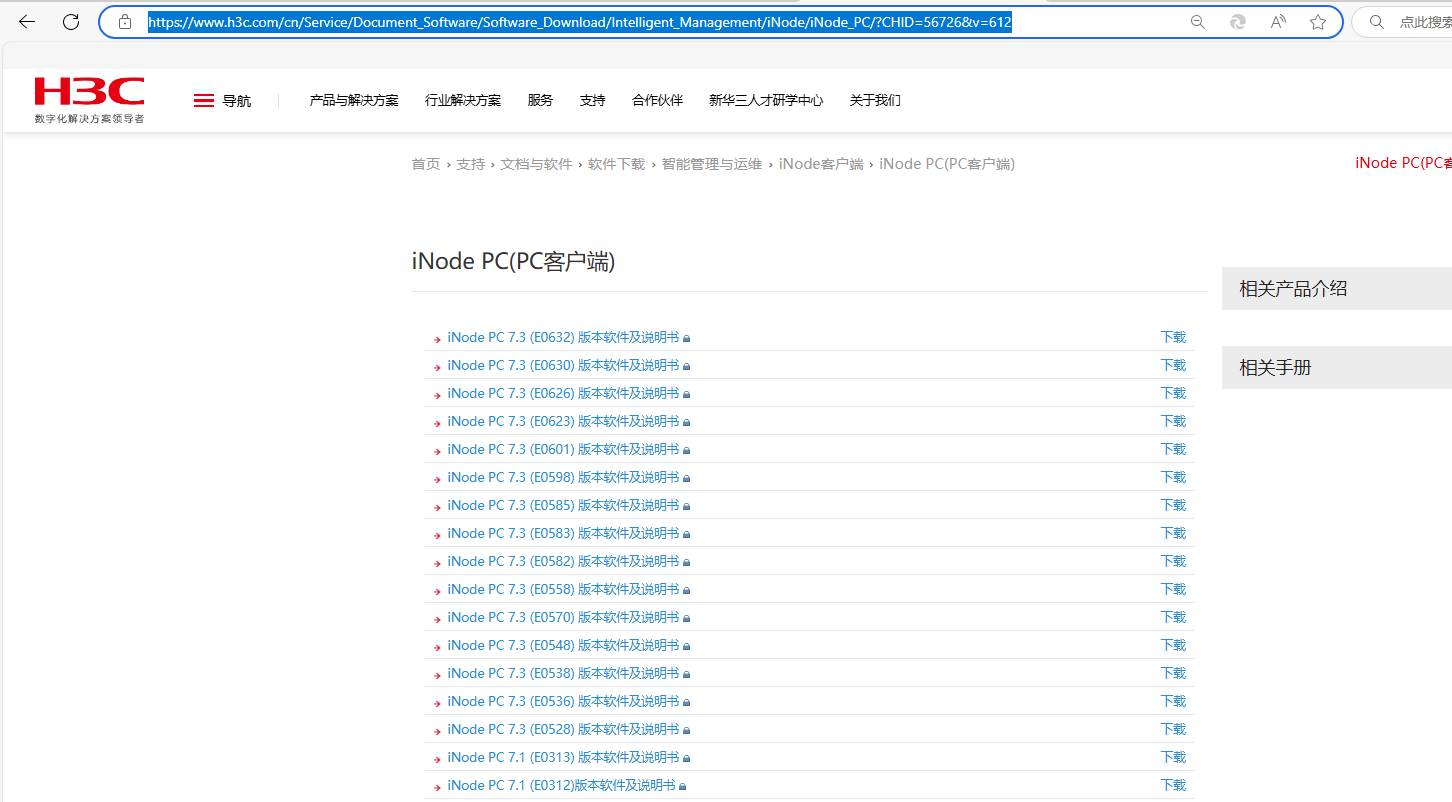Click the iNode PC(PC客户端) breadcrumb

coord(947,164)
